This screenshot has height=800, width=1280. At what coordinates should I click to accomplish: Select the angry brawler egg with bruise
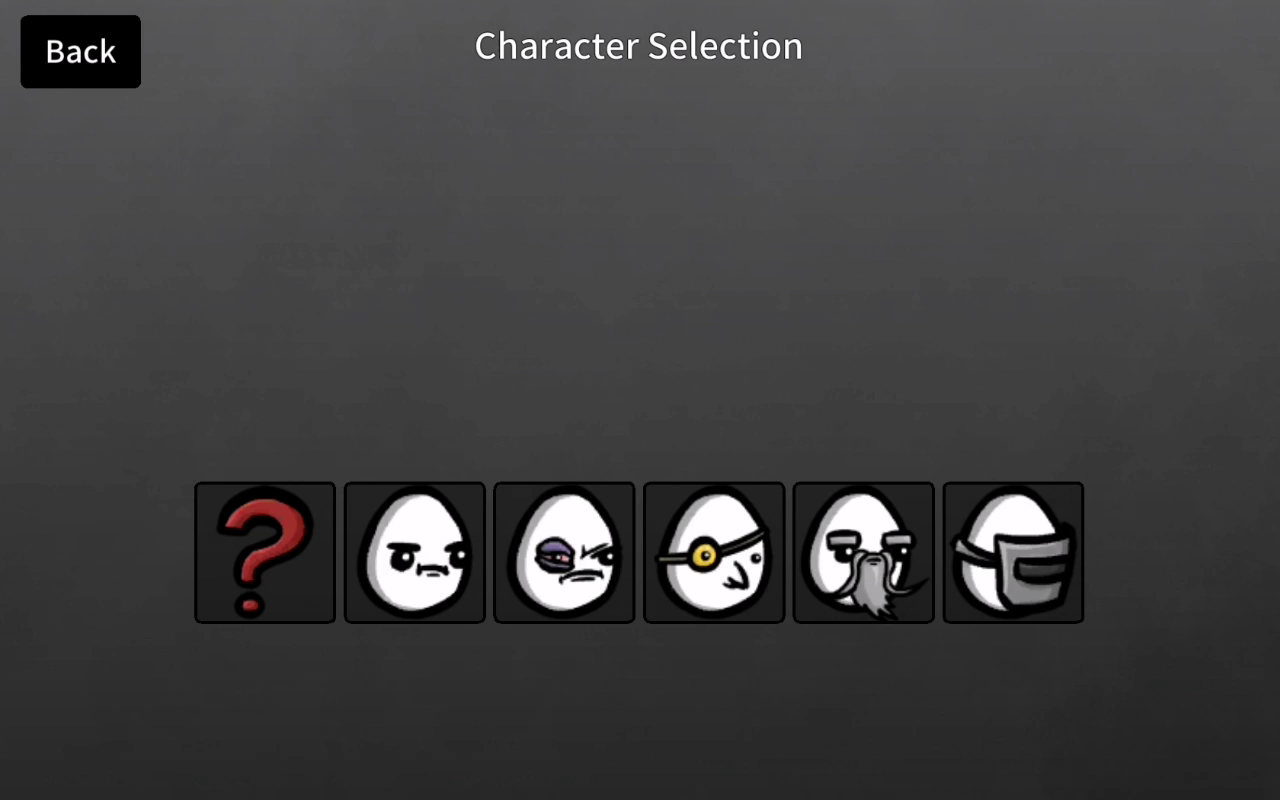click(x=564, y=552)
